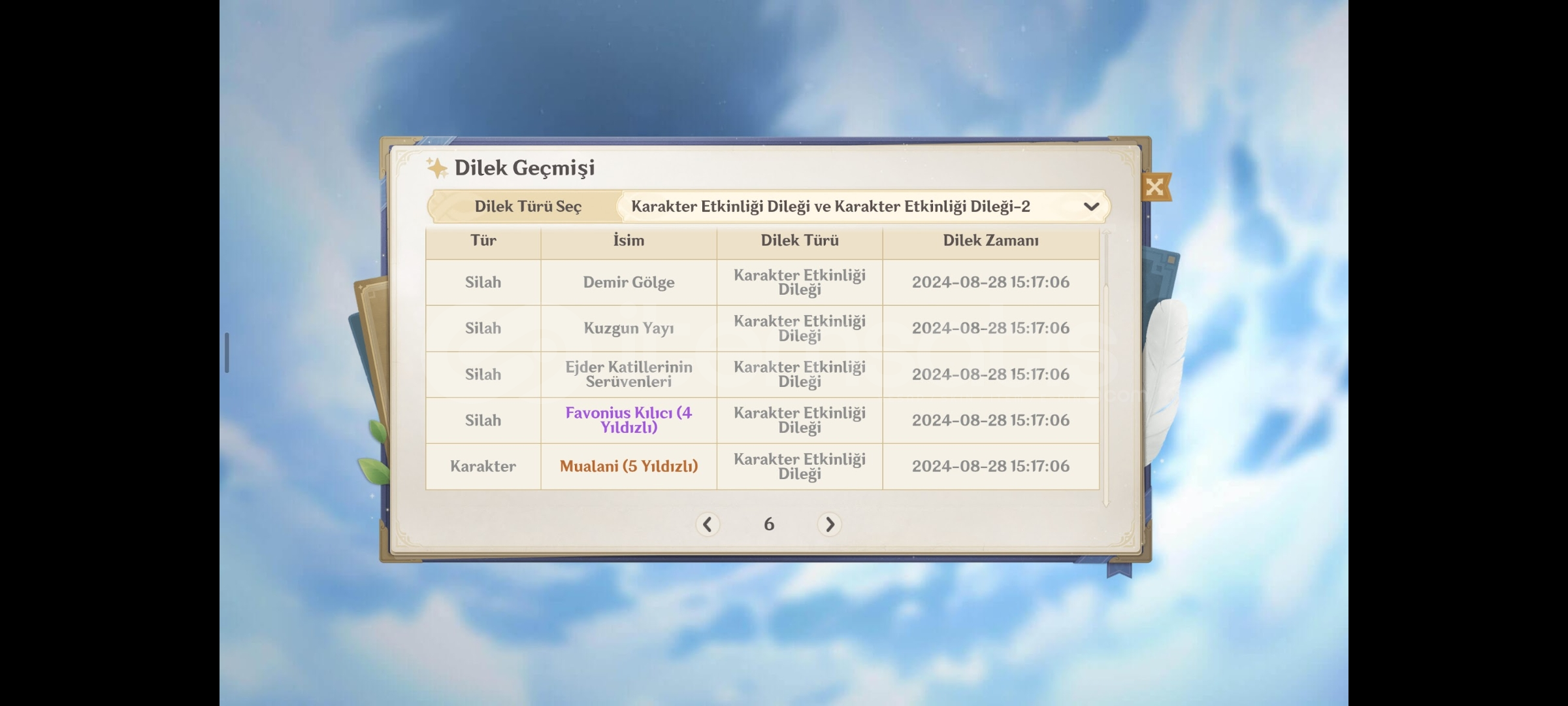The width and height of the screenshot is (1568, 706).
Task: Select Mualani (5 Yıldızlı) entry
Action: click(629, 466)
